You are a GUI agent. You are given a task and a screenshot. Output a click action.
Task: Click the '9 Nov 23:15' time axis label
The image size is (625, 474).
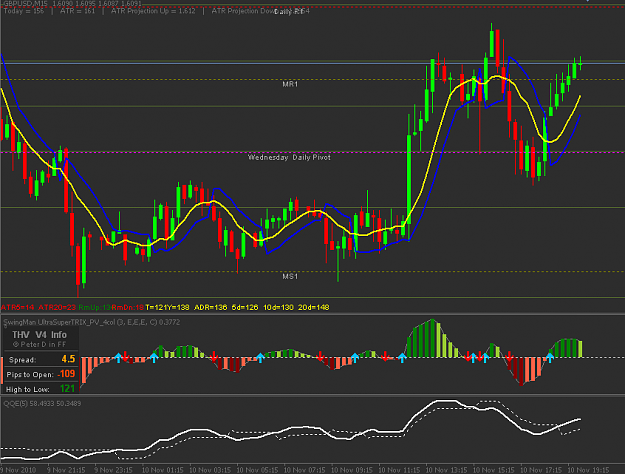[113, 470]
